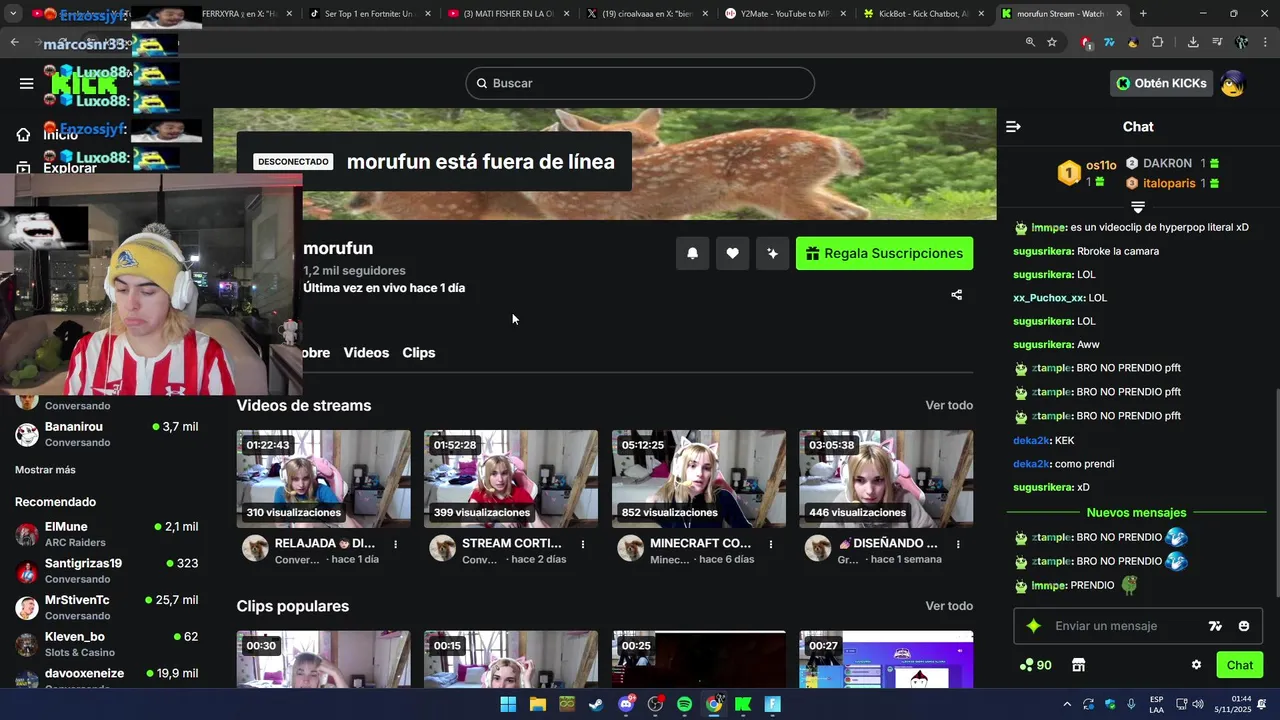1280x720 pixels.
Task: Open options menu for MINECRAFT CO video
Action: tap(771, 544)
